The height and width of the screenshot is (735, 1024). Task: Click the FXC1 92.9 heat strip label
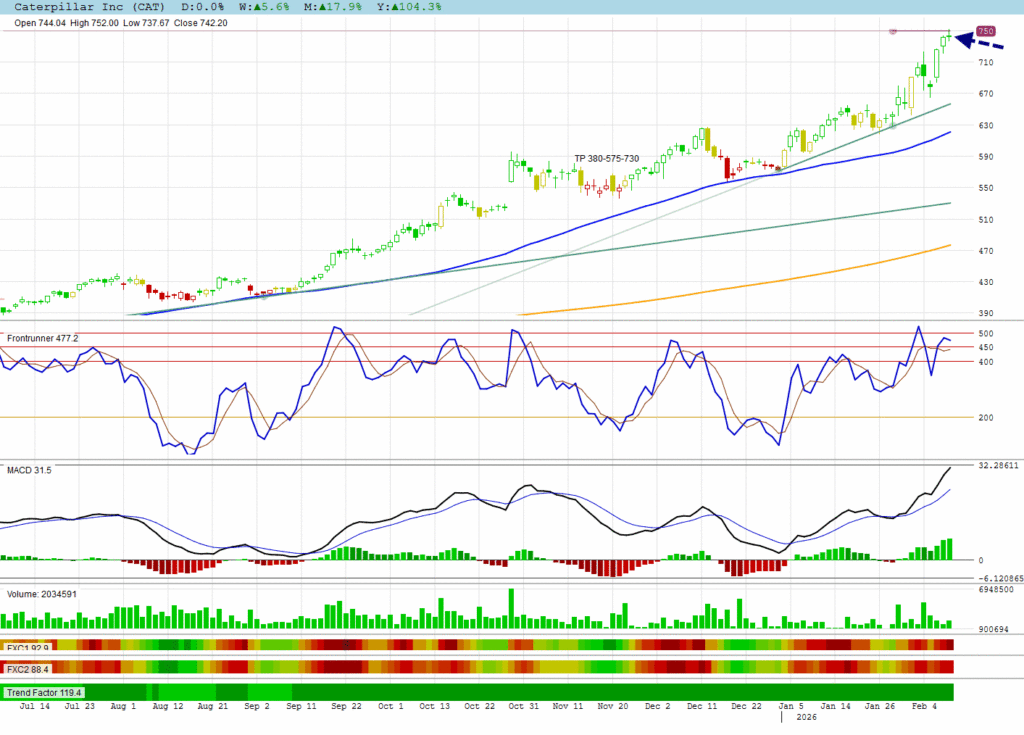[x=27, y=645]
